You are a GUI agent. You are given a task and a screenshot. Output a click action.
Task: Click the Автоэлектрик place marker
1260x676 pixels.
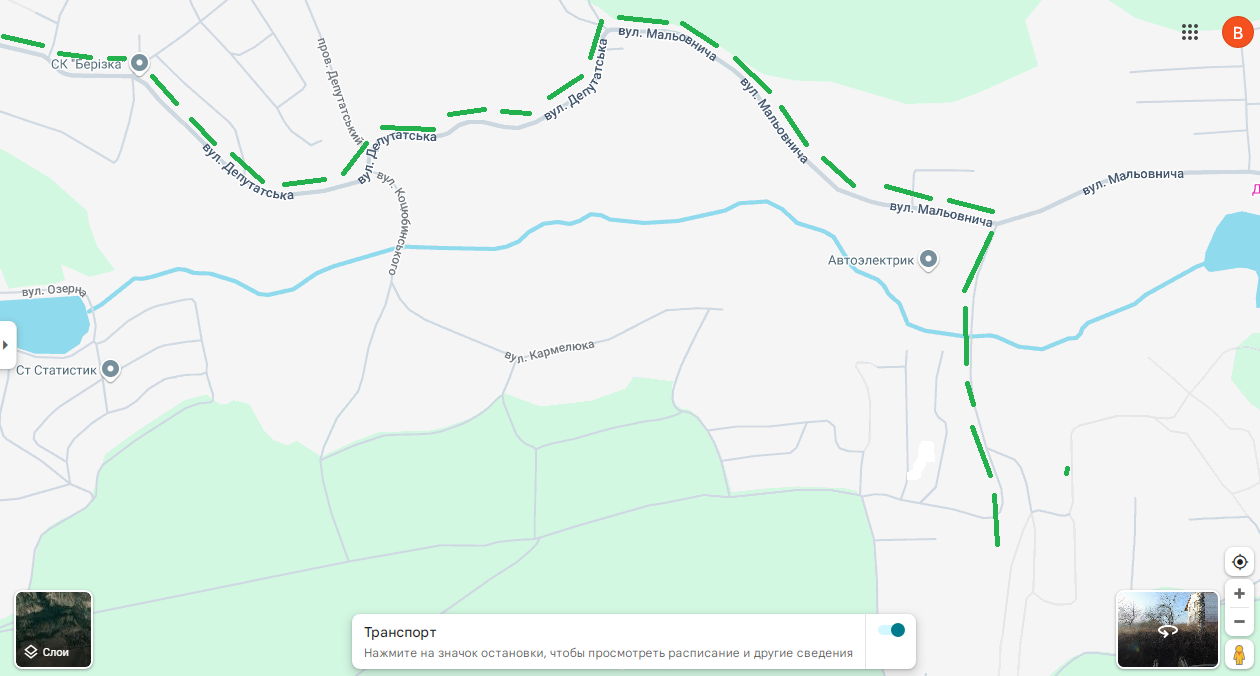tap(929, 260)
